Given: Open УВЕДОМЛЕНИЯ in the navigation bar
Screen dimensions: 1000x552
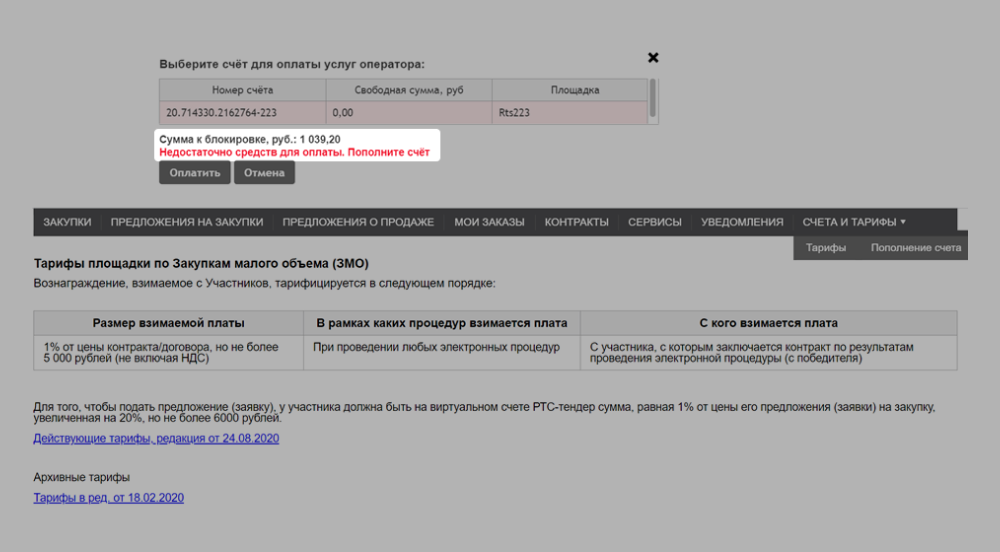Looking at the screenshot, I should coord(742,222).
